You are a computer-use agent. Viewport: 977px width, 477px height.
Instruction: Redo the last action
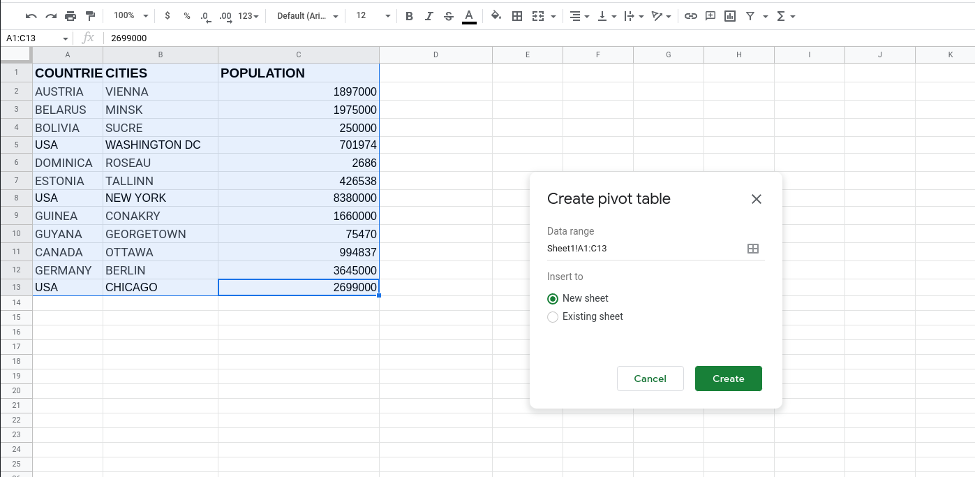[x=51, y=16]
